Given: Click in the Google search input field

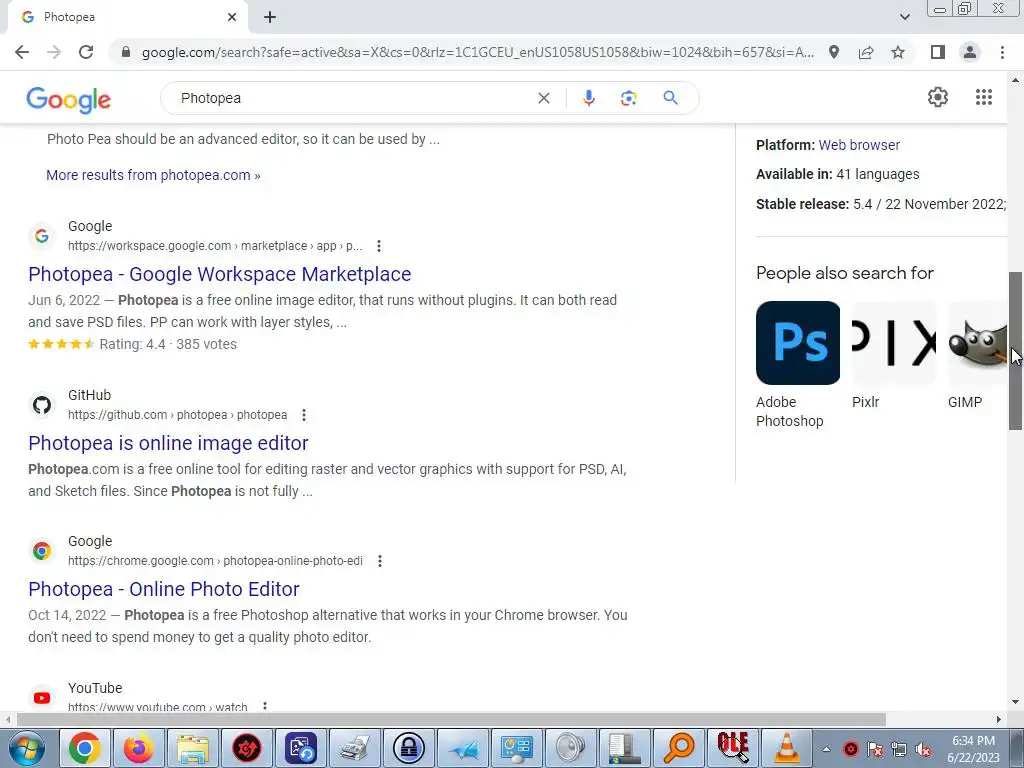Looking at the screenshot, I should click(x=353, y=98).
